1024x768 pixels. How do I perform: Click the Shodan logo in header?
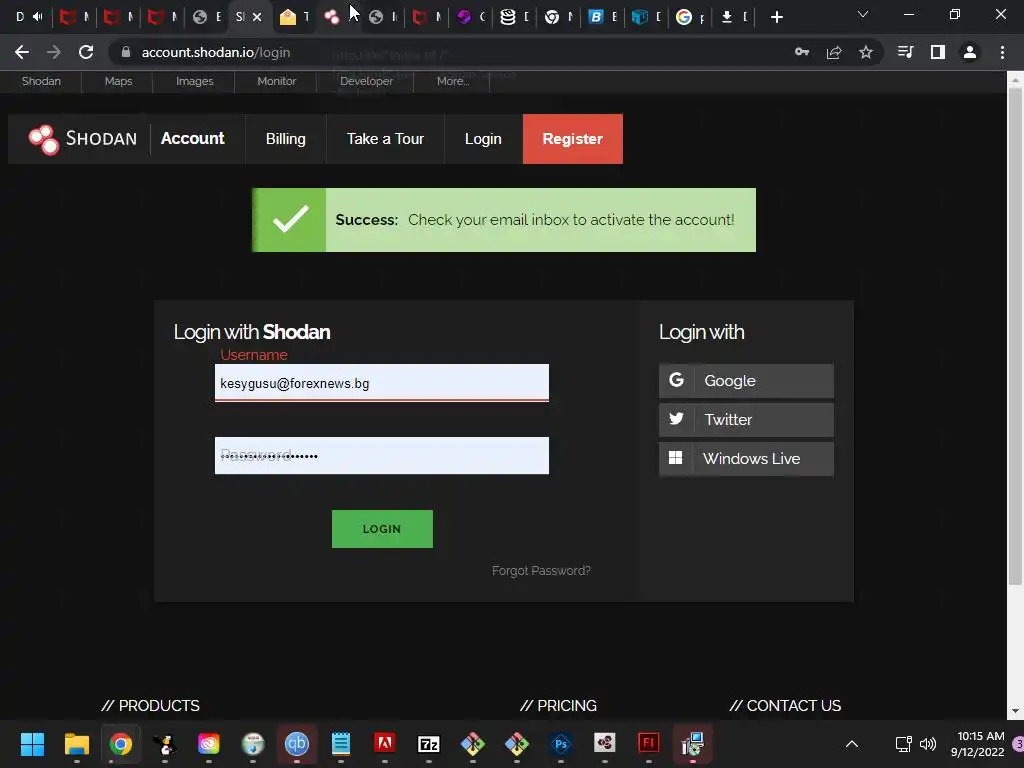click(82, 139)
